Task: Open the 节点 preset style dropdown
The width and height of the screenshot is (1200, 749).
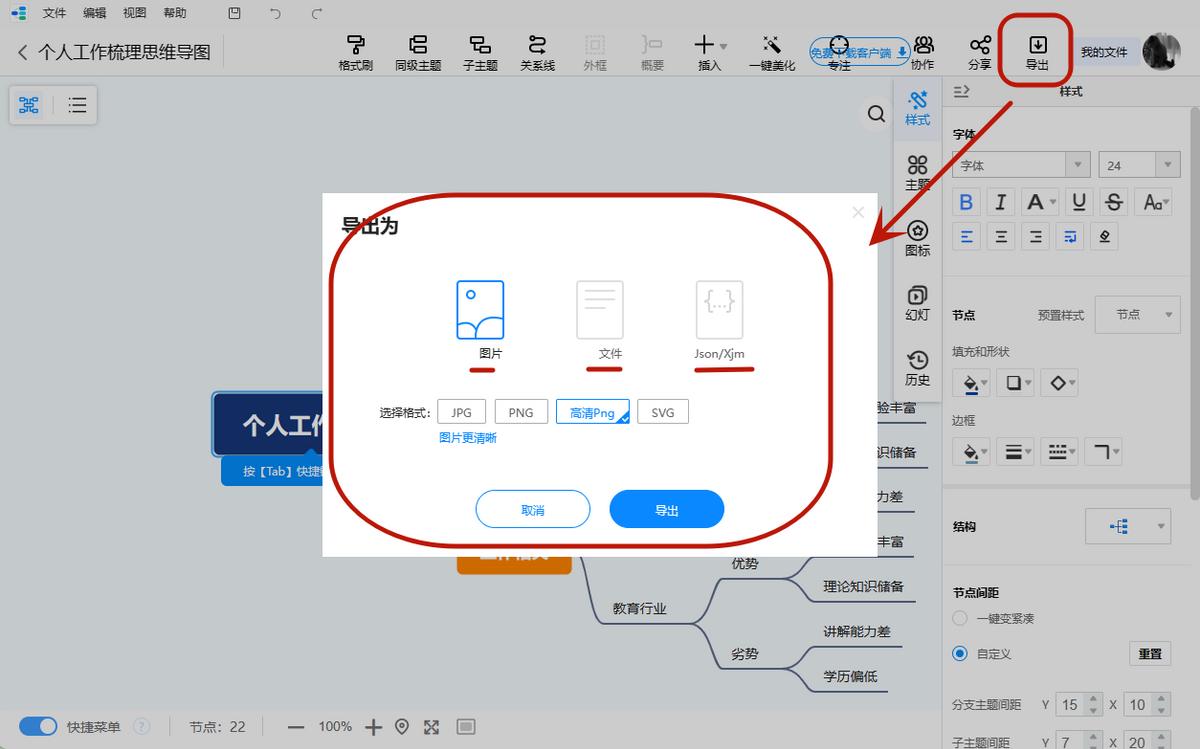Action: [x=1137, y=314]
